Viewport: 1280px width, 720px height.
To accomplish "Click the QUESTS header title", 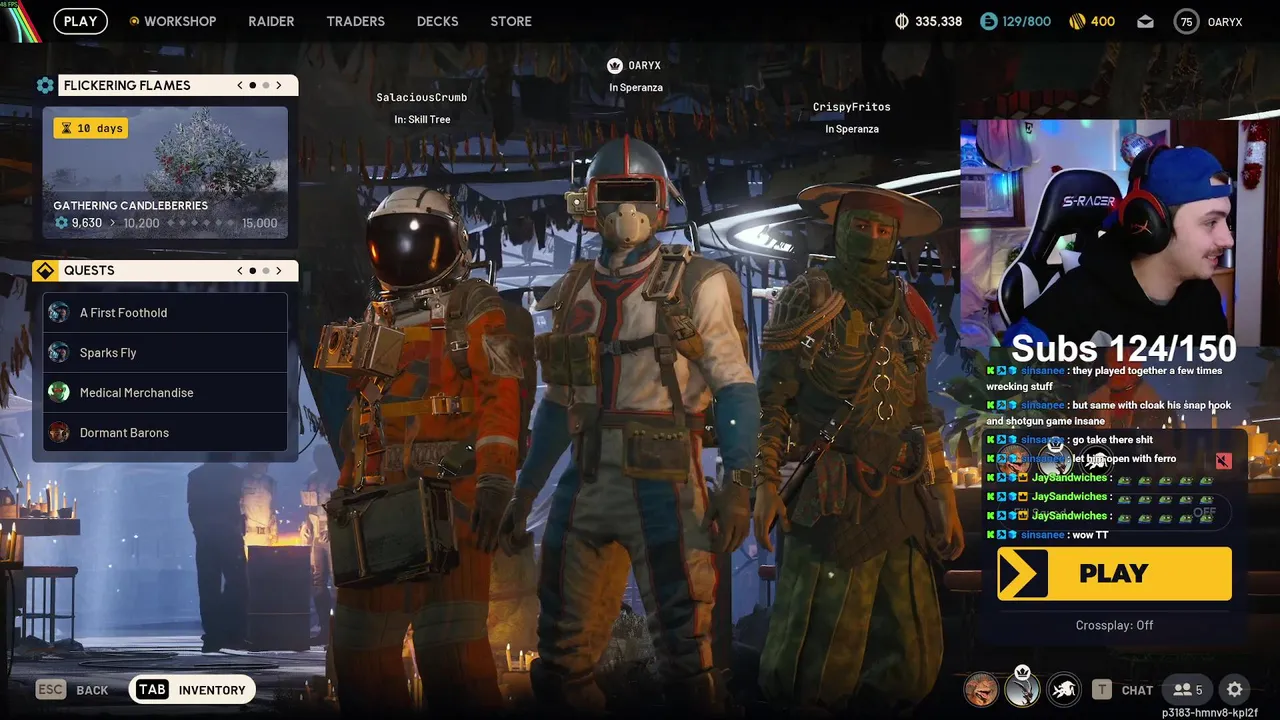I will 89,270.
